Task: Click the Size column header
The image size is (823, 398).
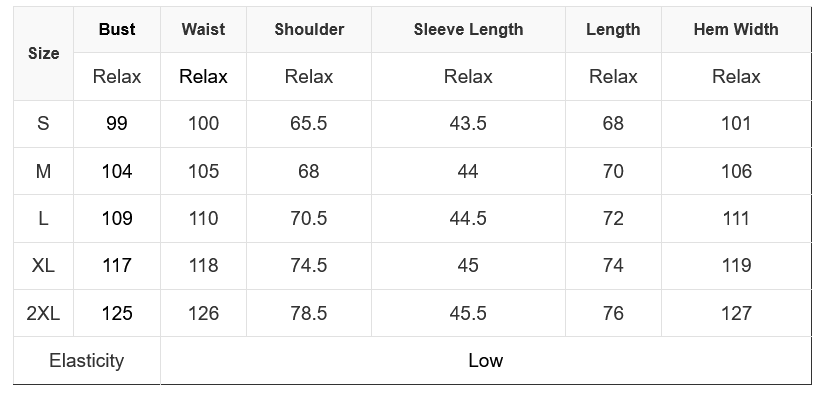Action: 43,53
